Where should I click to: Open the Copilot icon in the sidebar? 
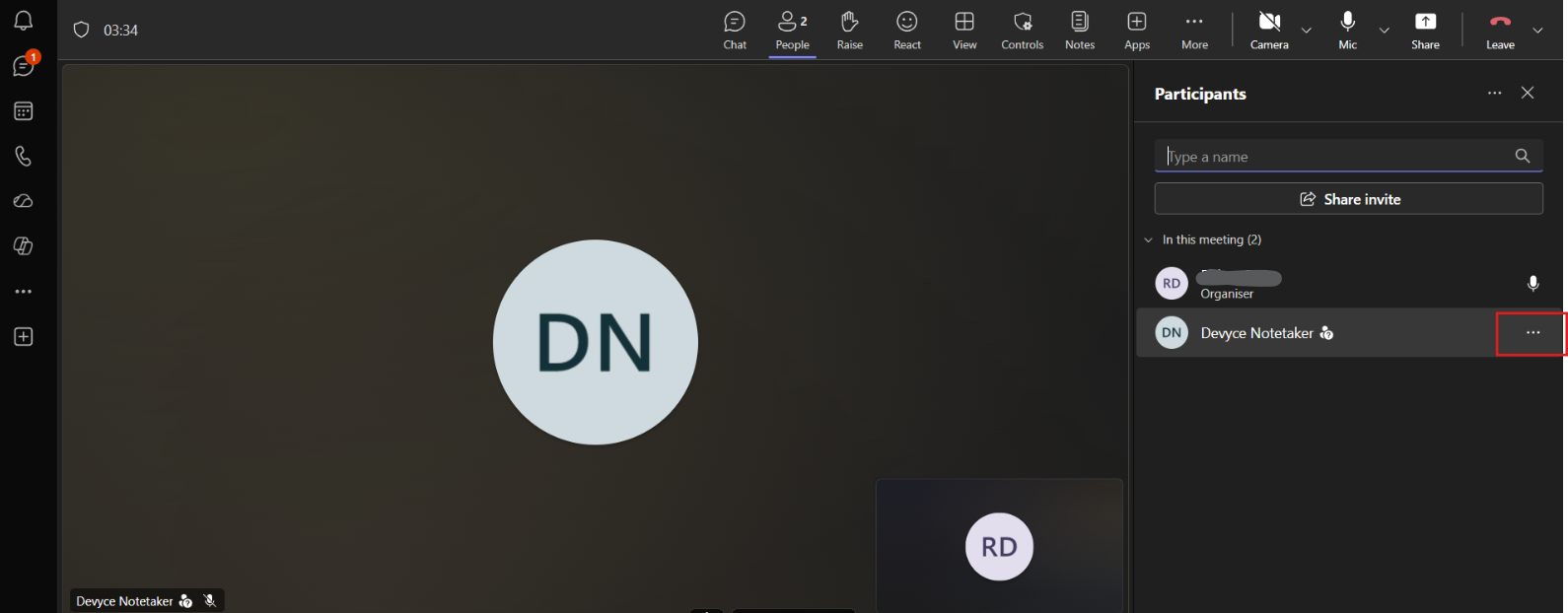(x=24, y=246)
